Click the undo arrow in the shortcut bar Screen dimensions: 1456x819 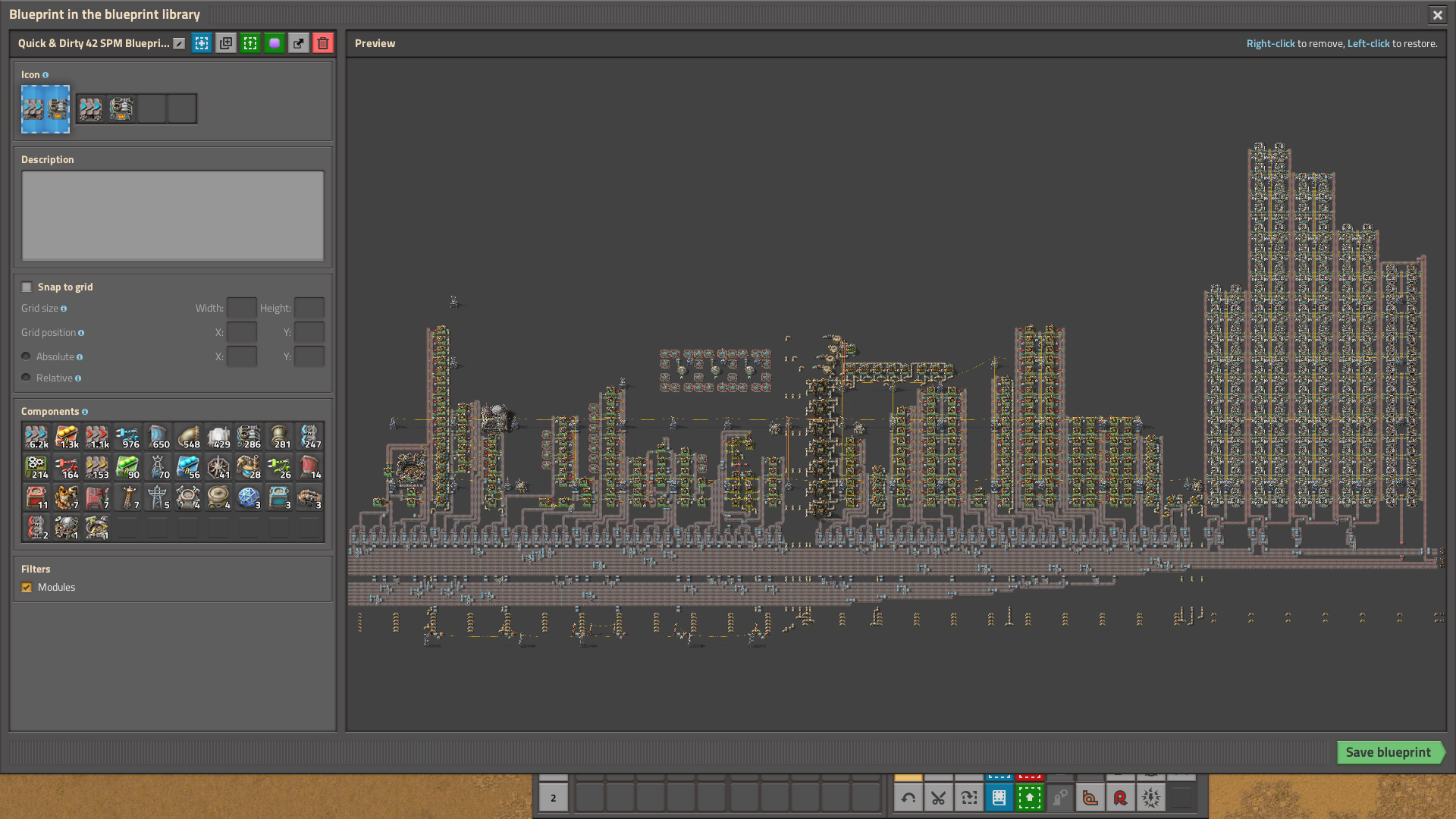[908, 797]
